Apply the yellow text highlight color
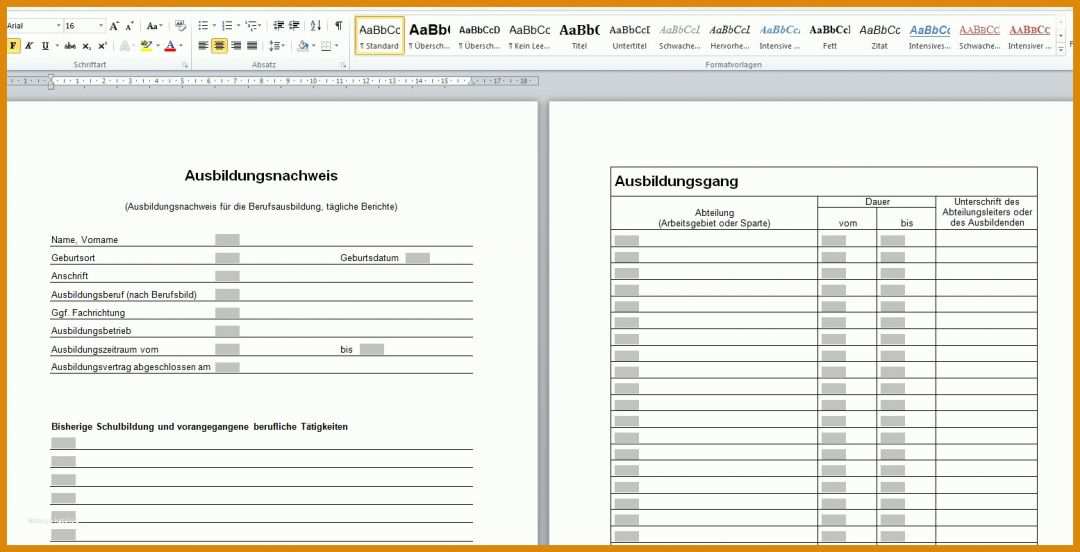Image resolution: width=1080 pixels, height=552 pixels. [x=146, y=46]
